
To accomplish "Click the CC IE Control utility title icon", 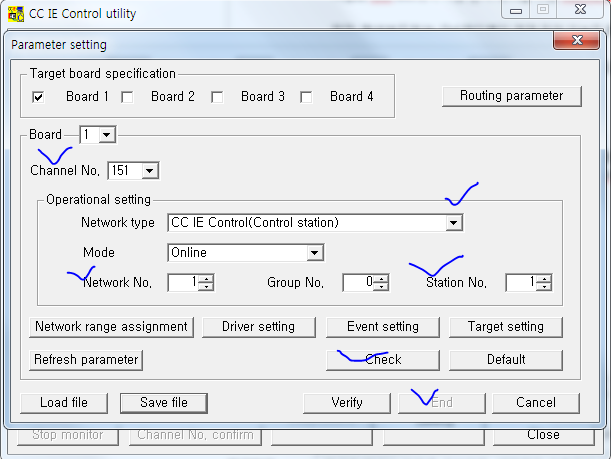I will point(16,14).
